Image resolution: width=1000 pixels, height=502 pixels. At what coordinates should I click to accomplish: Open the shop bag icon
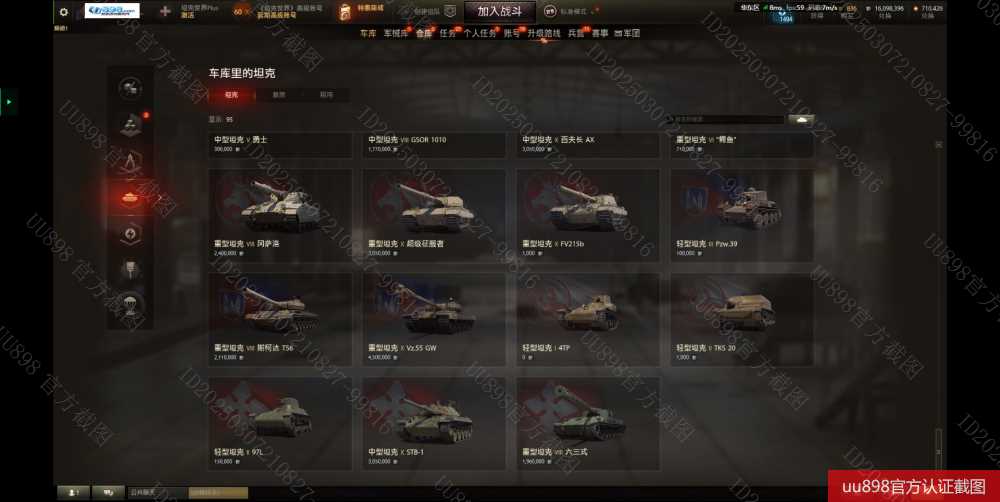click(x=345, y=11)
